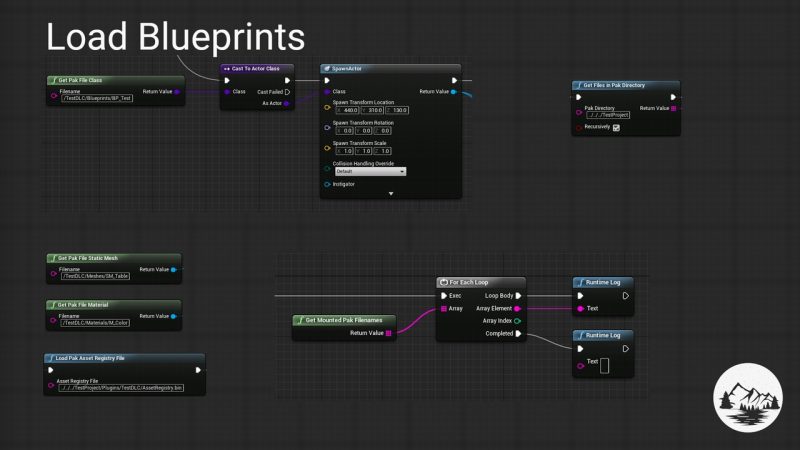Click the Spawn Transform Location pin
The width and height of the screenshot is (800, 450).
click(327, 107)
